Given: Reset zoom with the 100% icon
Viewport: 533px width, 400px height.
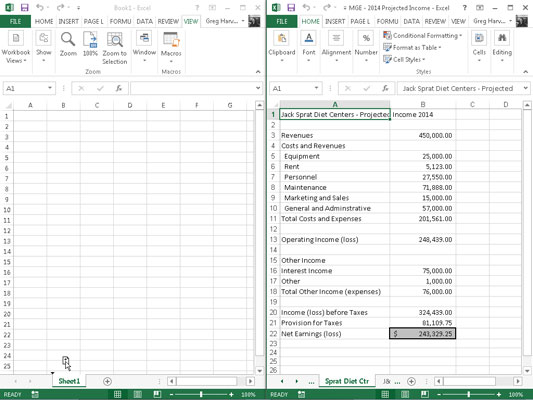Looking at the screenshot, I should point(90,39).
